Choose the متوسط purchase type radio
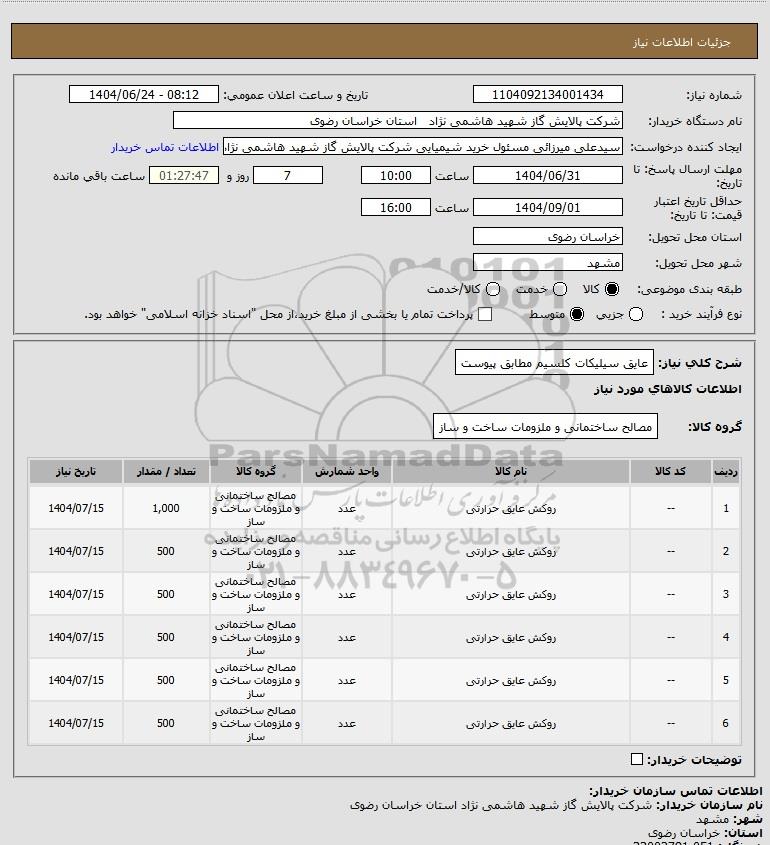 577,314
